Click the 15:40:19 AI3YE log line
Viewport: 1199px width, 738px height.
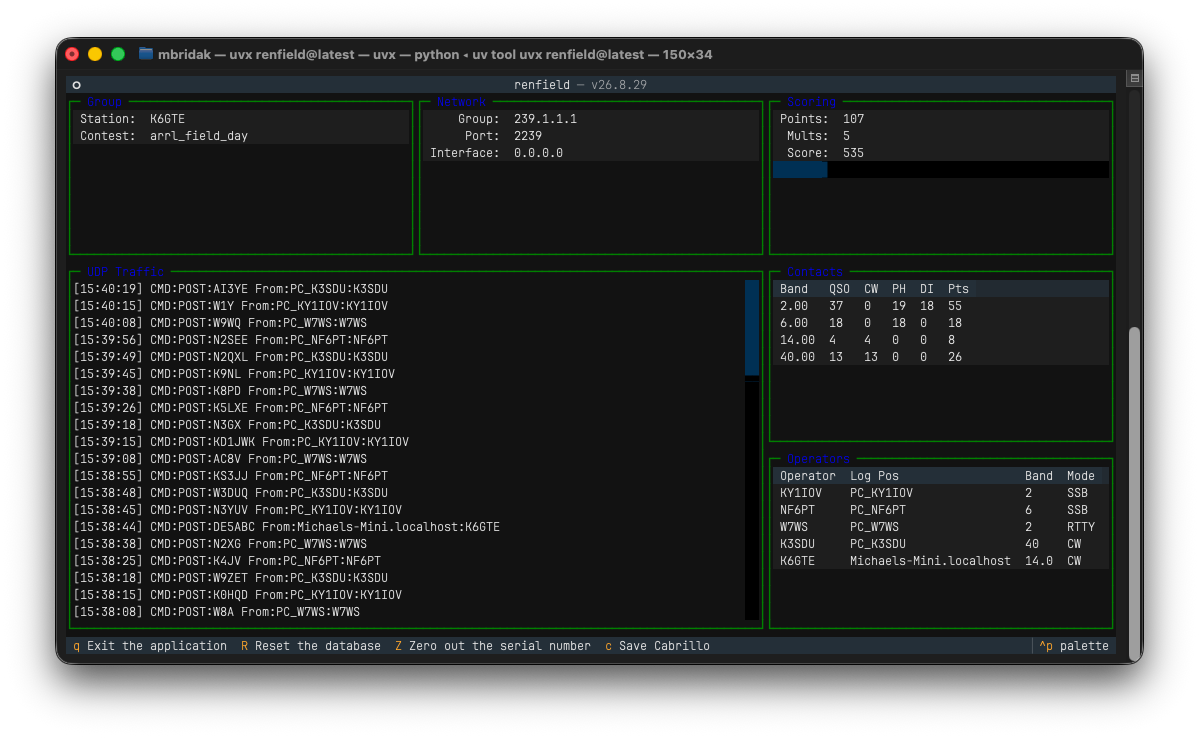pos(231,289)
